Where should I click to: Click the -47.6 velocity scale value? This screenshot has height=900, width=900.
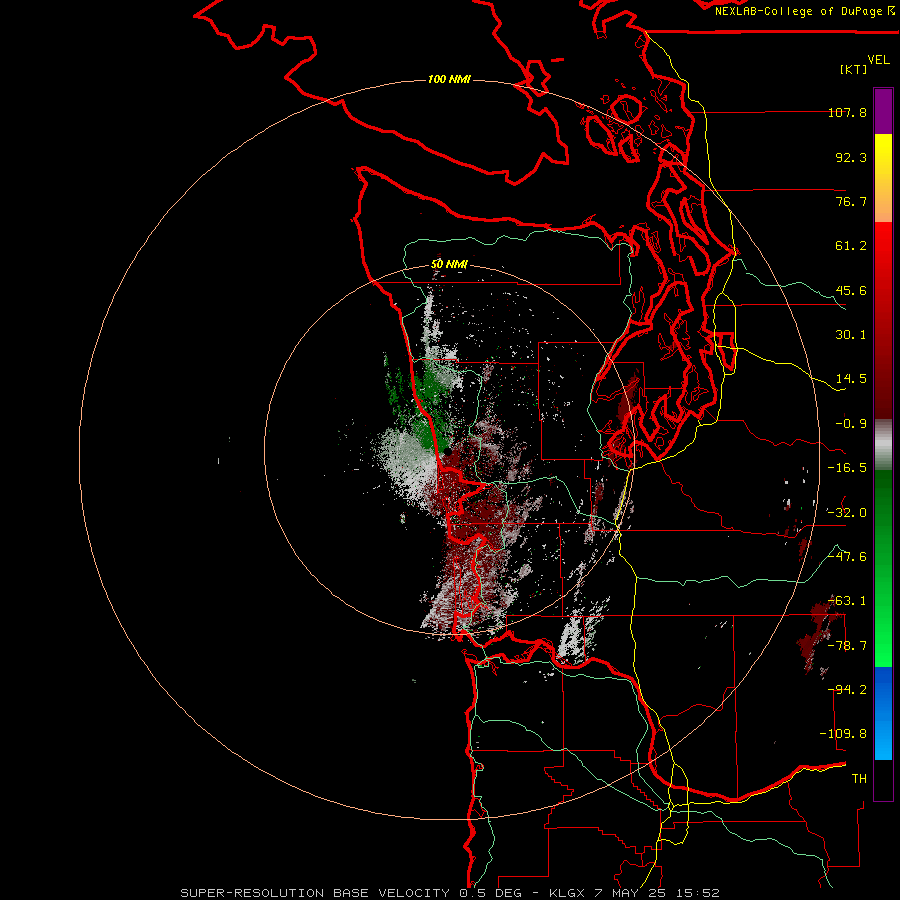[x=847, y=557]
